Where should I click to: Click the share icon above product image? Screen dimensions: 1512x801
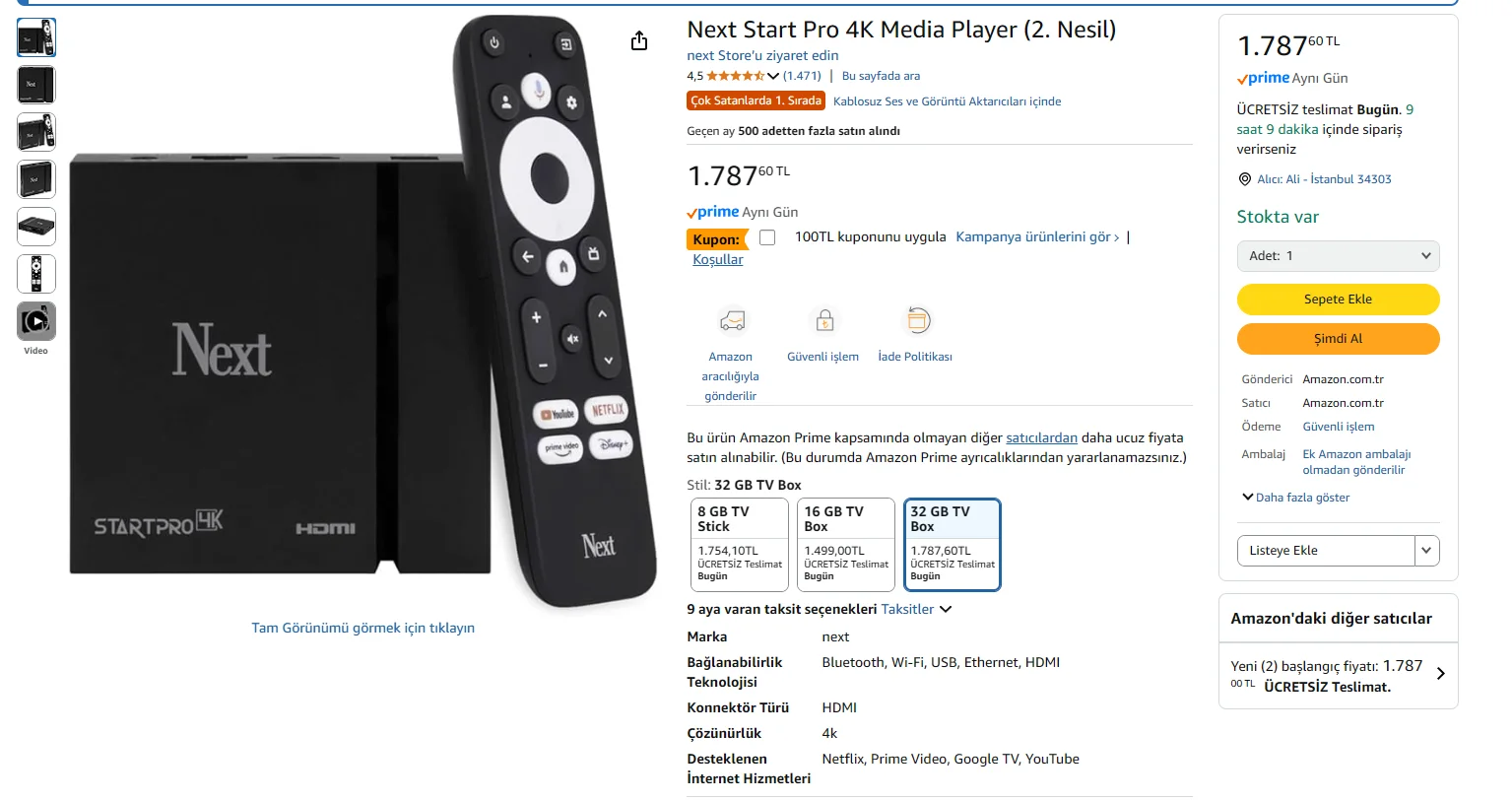click(x=639, y=40)
